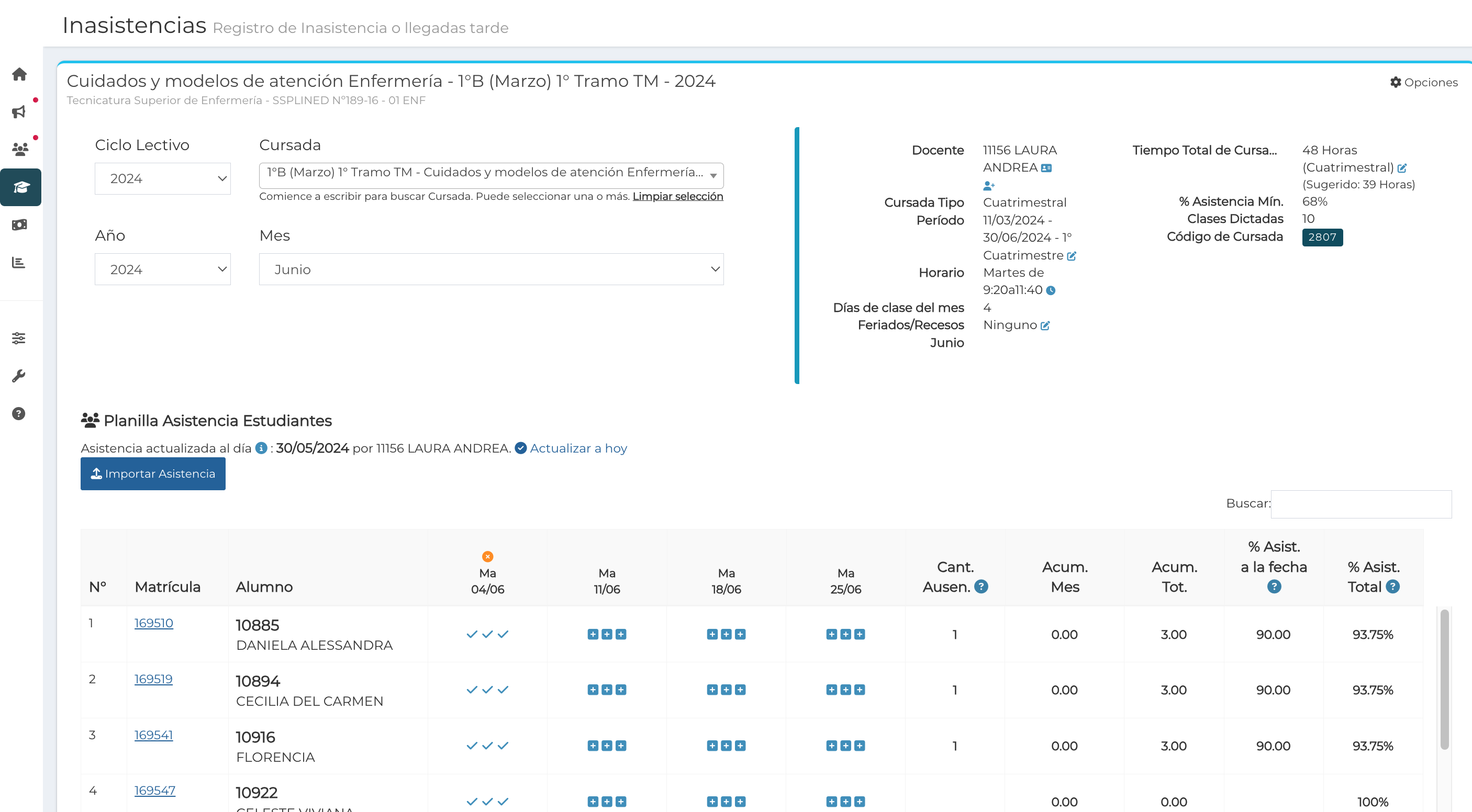Click into the Buscar search field

pyautogui.click(x=1361, y=504)
